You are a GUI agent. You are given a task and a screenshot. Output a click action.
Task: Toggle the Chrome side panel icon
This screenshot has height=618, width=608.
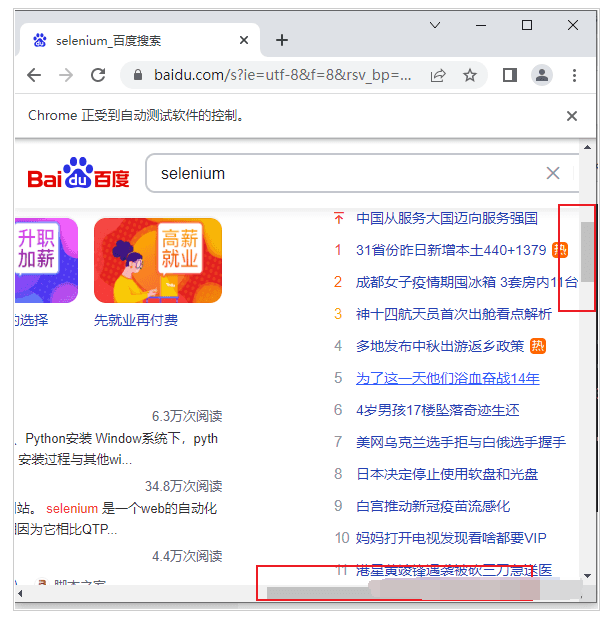click(x=510, y=75)
